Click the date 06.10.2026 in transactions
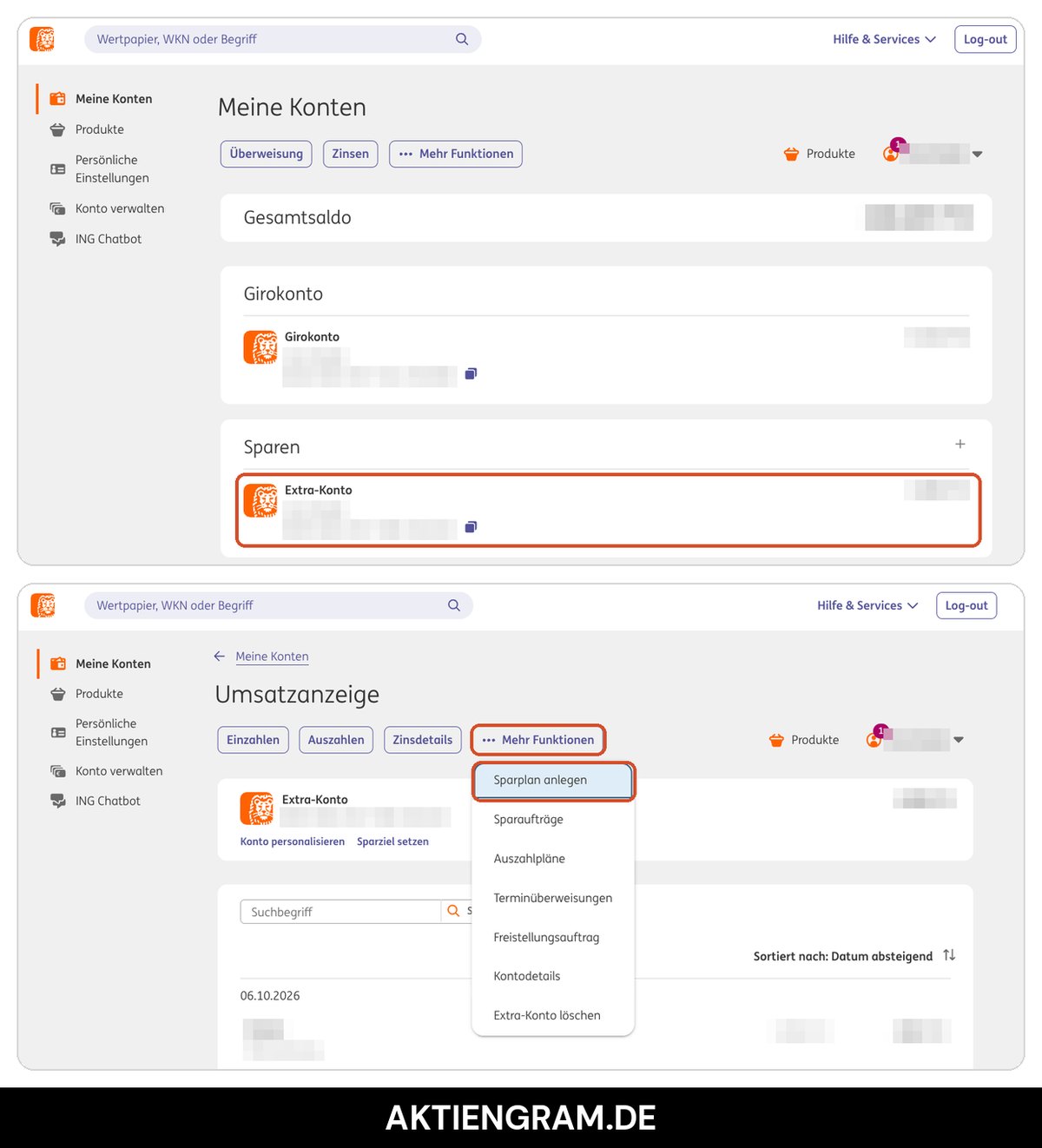This screenshot has width=1042, height=1148. [x=270, y=996]
